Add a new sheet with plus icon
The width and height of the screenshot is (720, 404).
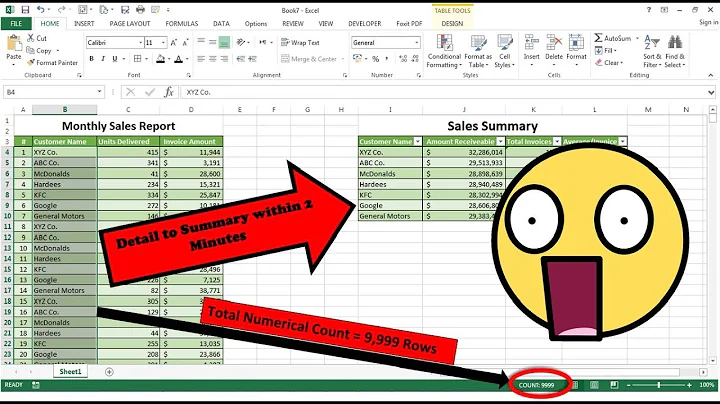point(109,372)
